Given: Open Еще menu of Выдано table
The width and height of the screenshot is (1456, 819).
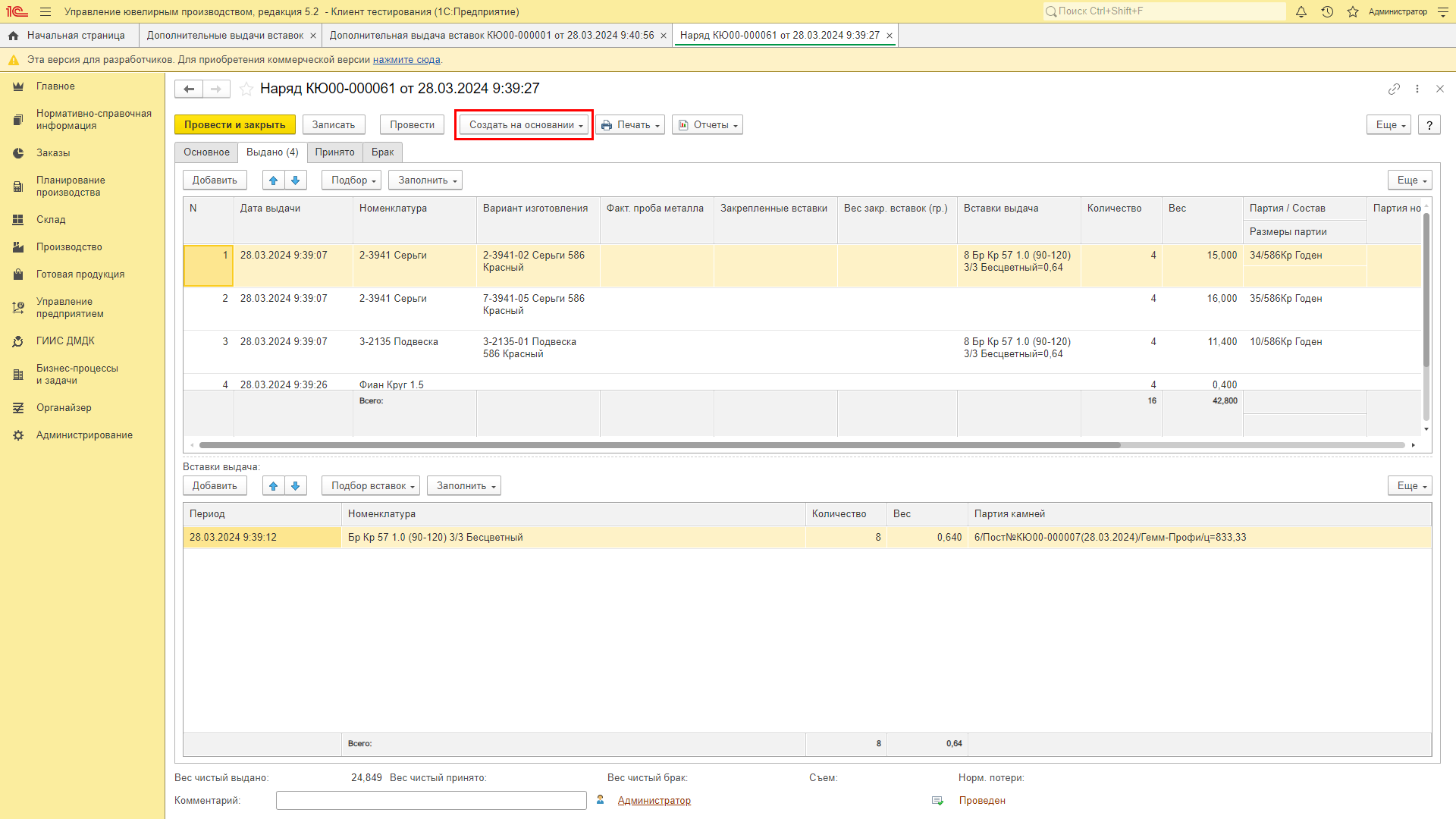Looking at the screenshot, I should [x=1410, y=180].
